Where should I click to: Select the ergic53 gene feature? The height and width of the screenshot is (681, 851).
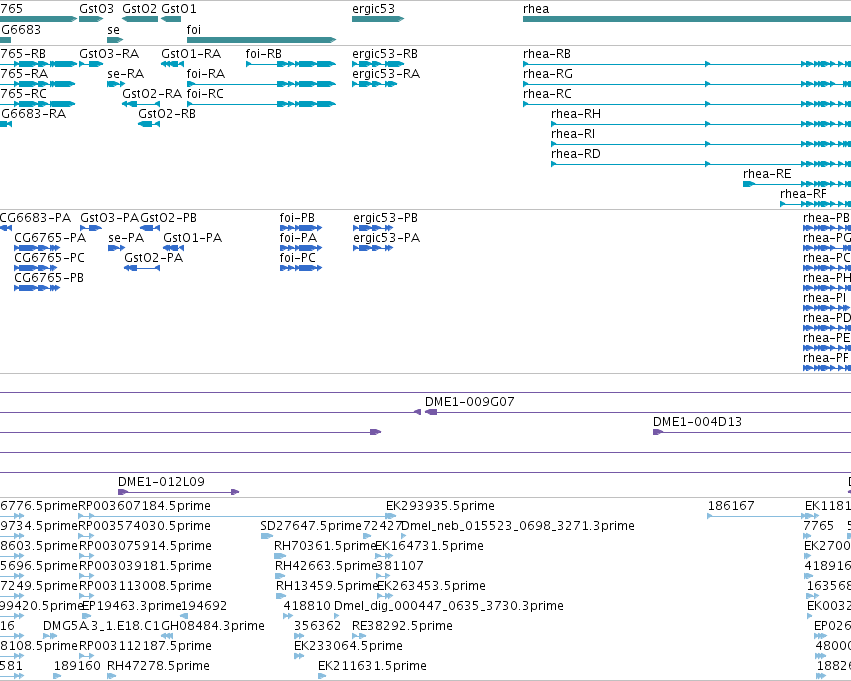pyautogui.click(x=378, y=19)
